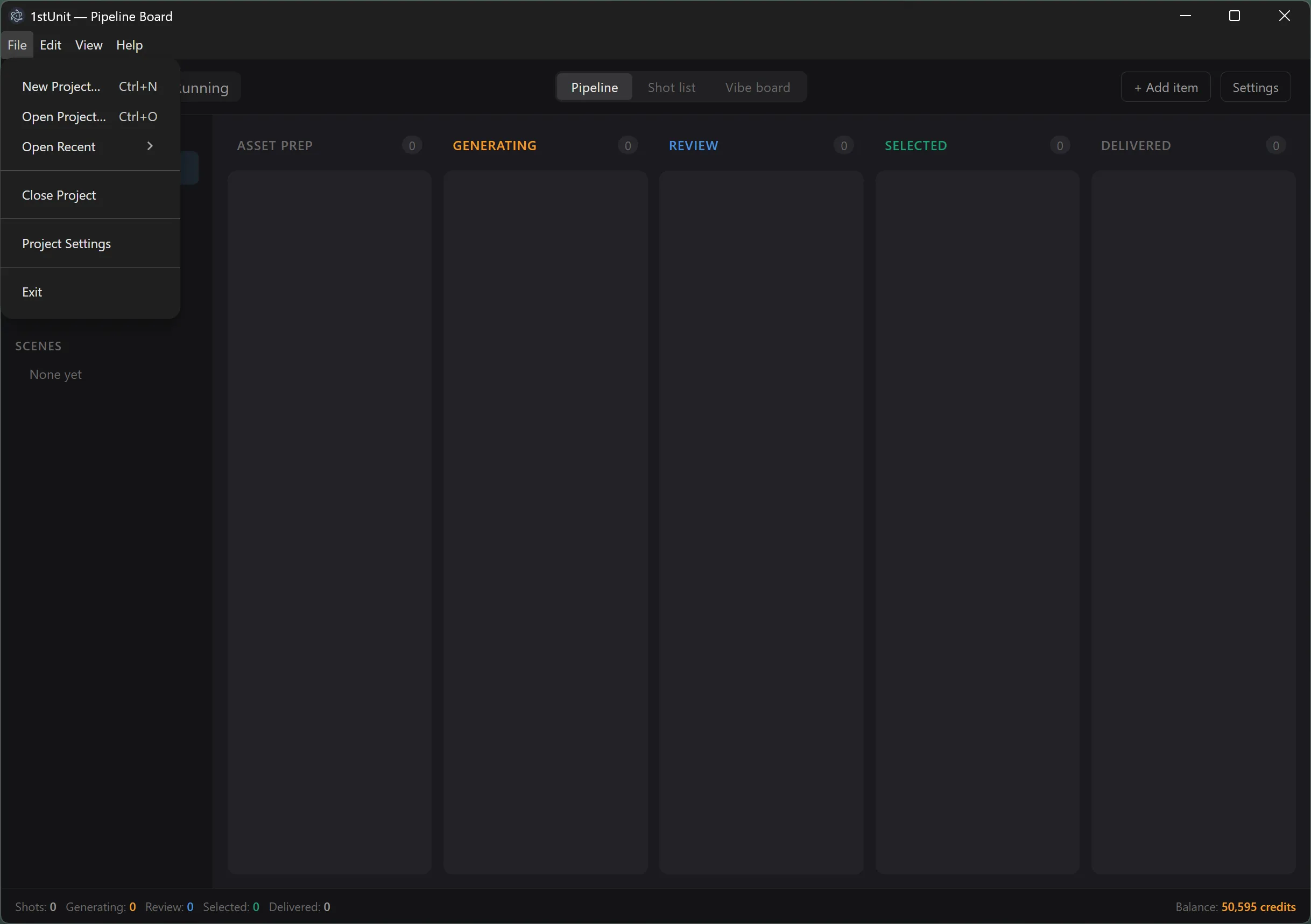The width and height of the screenshot is (1311, 924).
Task: Click the Selected: 0 status entry
Action: point(231,907)
